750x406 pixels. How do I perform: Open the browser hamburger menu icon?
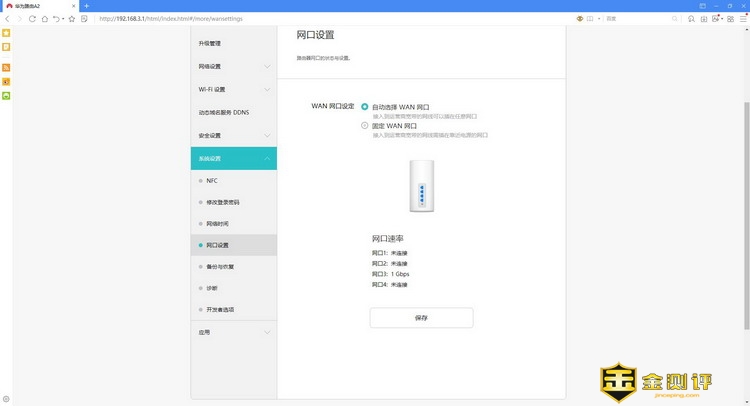[742, 18]
